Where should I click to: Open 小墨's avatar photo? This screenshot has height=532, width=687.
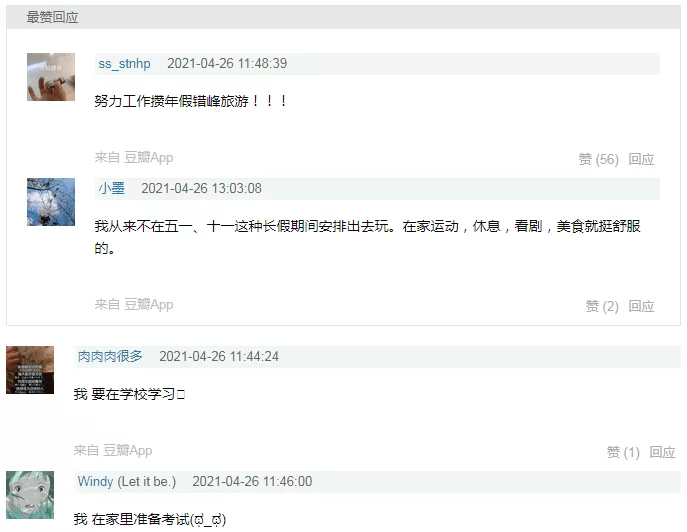click(x=51, y=202)
